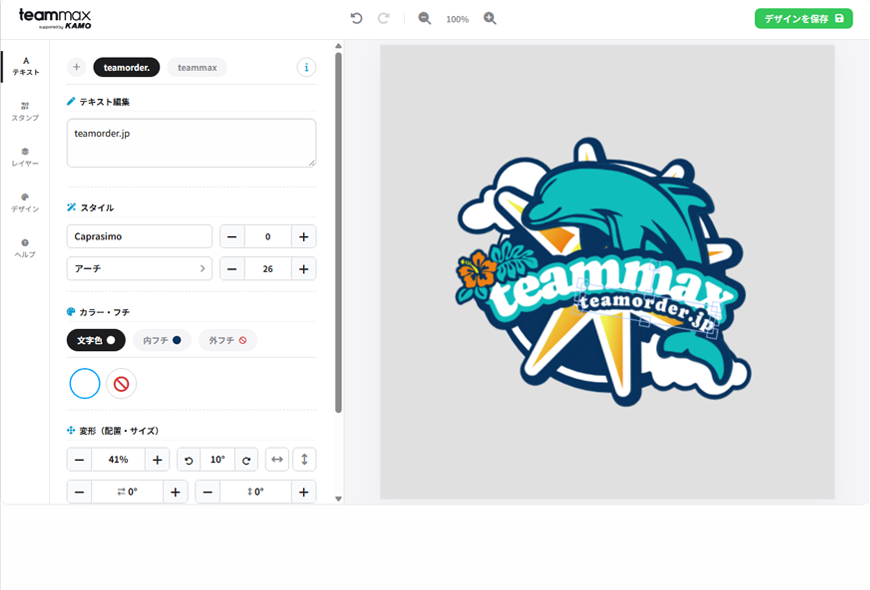Select teamorder.jp text on the canvas

[648, 309]
